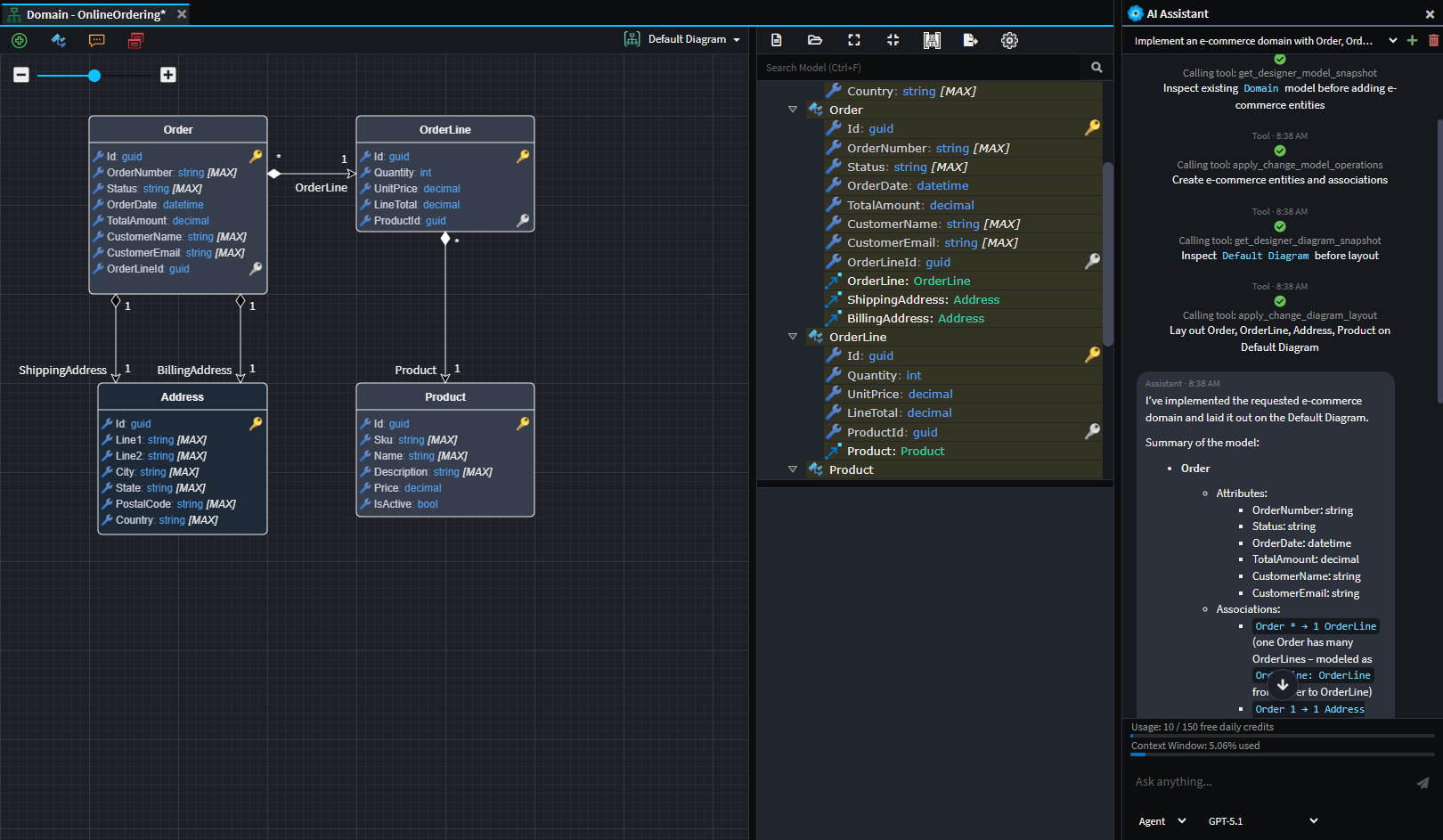Screen dimensions: 1443x840
Task: Click the export icon in model toolbar
Action: (x=971, y=40)
